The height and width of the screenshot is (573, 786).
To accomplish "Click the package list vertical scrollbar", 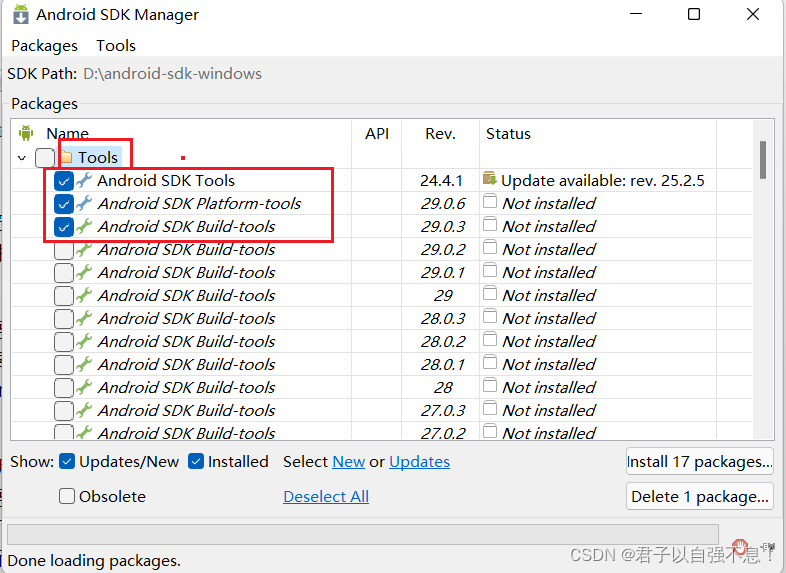I will click(x=763, y=160).
